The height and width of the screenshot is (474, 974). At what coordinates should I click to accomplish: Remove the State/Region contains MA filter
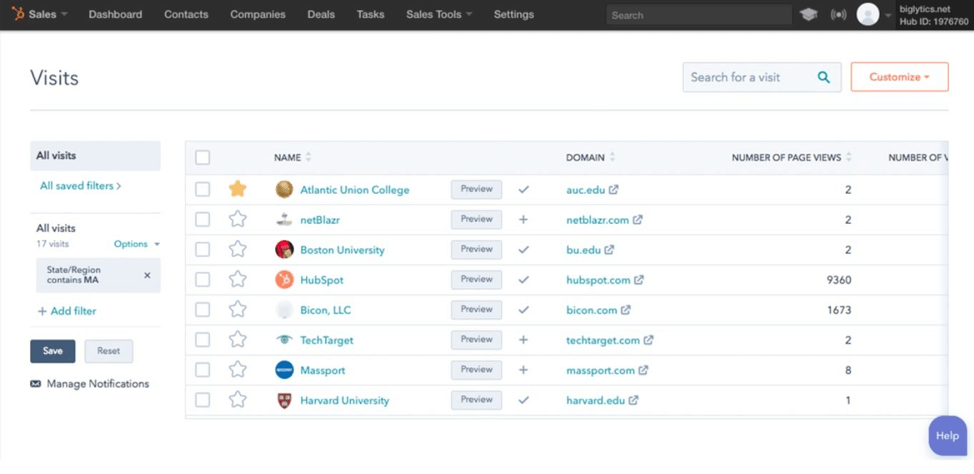147,275
